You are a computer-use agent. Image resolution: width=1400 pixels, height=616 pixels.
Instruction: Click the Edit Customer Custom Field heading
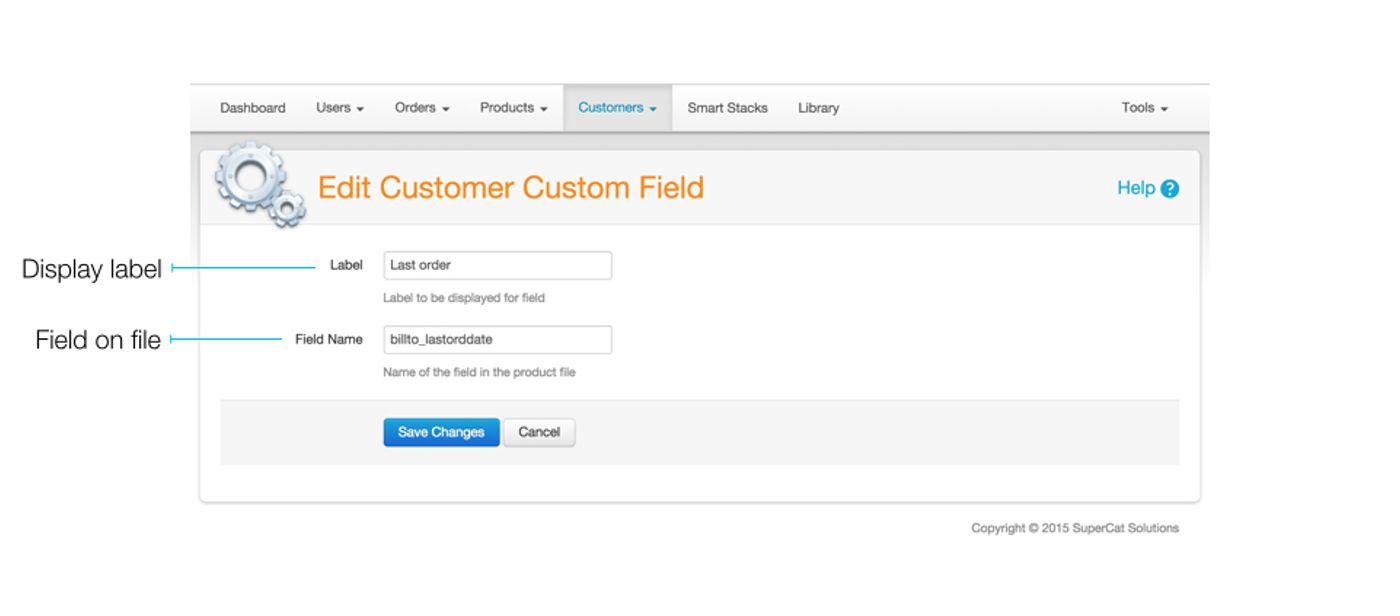511,188
